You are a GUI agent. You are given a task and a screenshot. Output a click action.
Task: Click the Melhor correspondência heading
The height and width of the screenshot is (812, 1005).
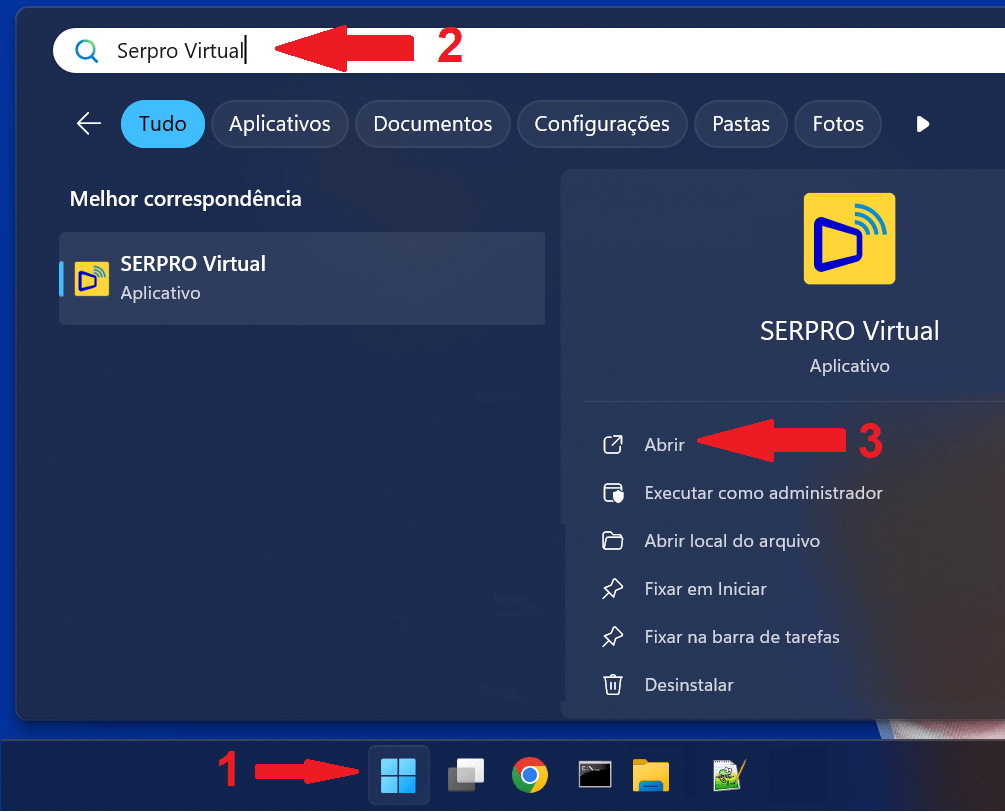(x=185, y=199)
